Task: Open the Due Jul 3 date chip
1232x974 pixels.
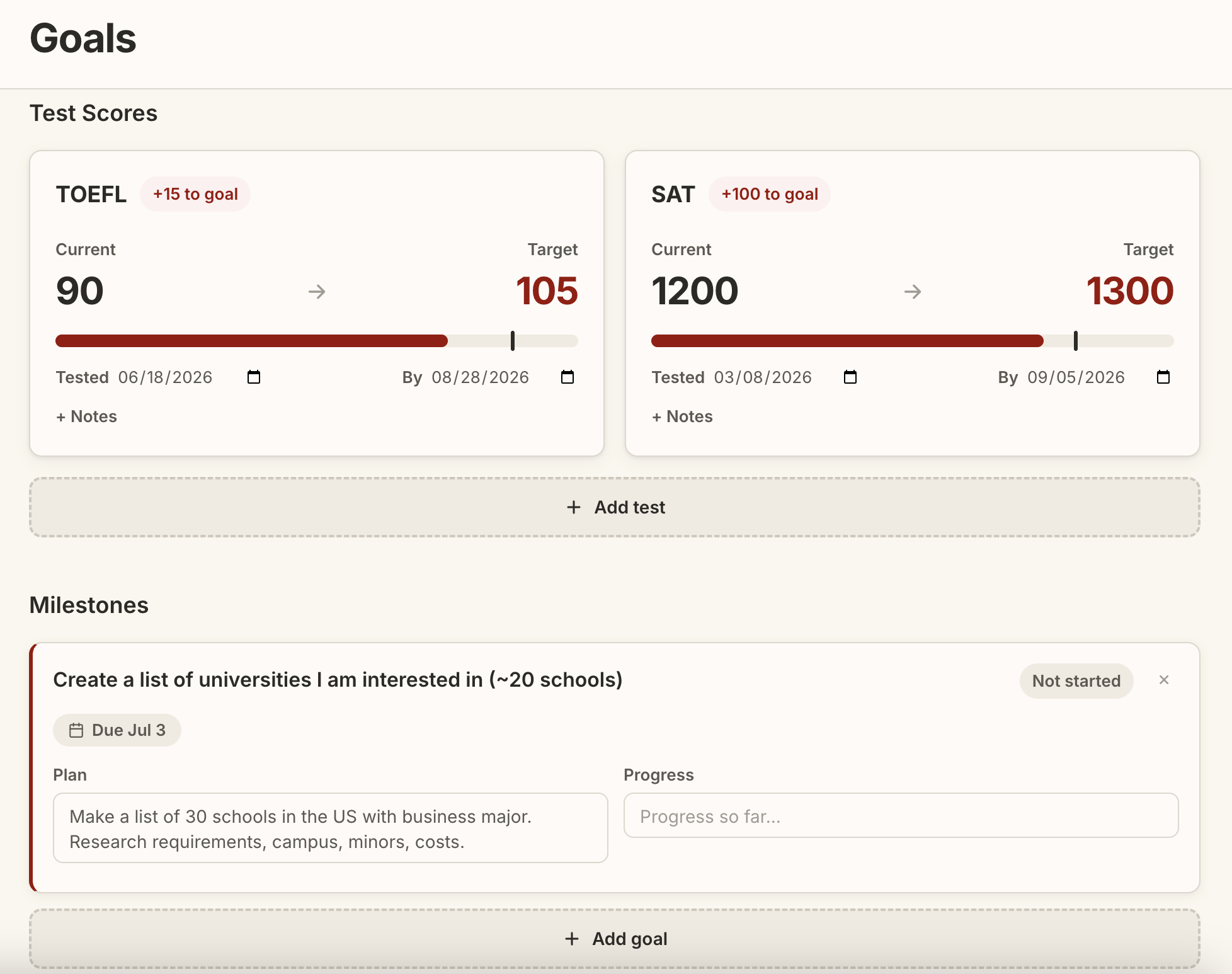Action: pos(117,730)
